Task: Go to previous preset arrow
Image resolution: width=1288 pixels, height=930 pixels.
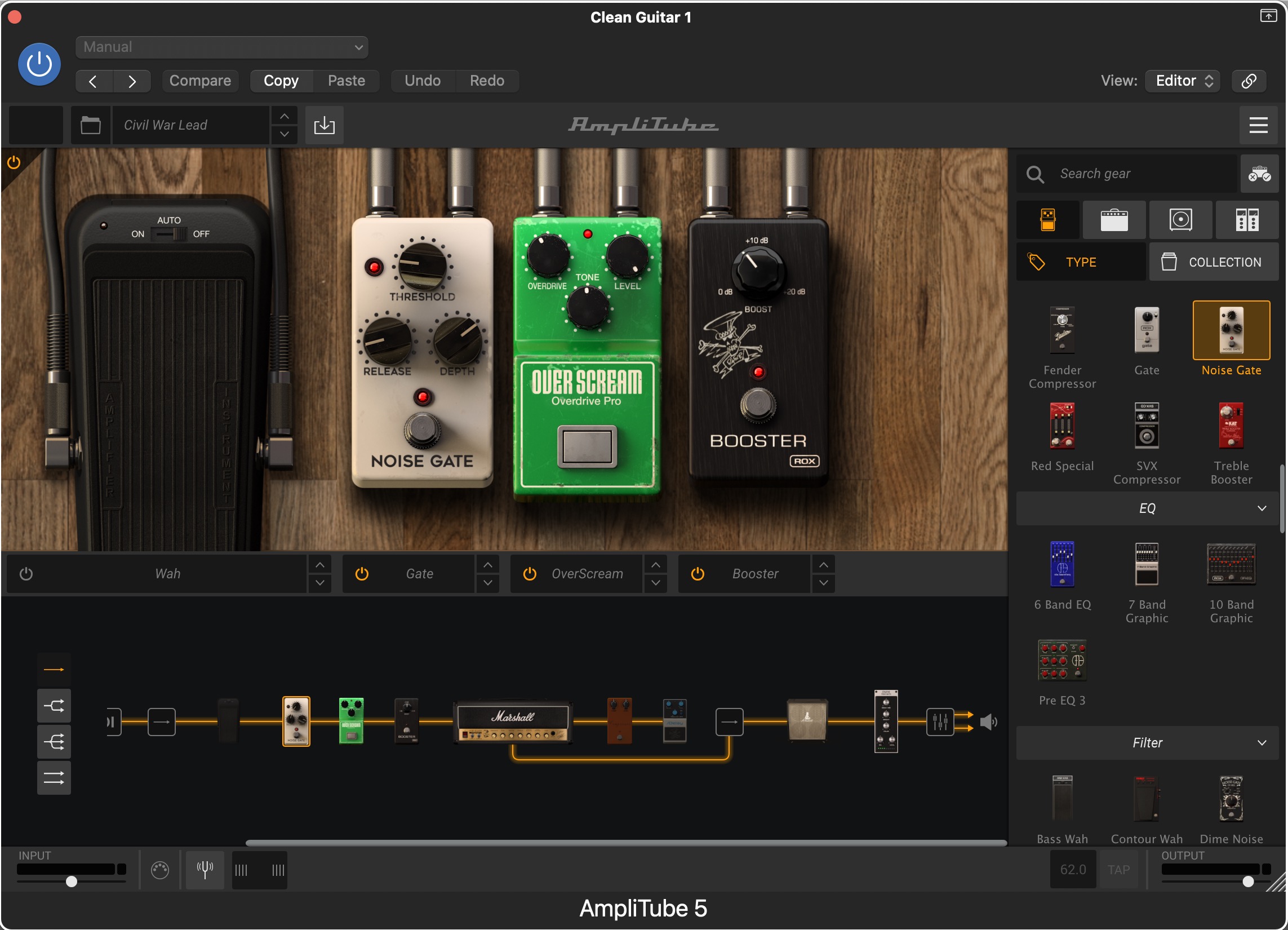Action: pos(94,81)
